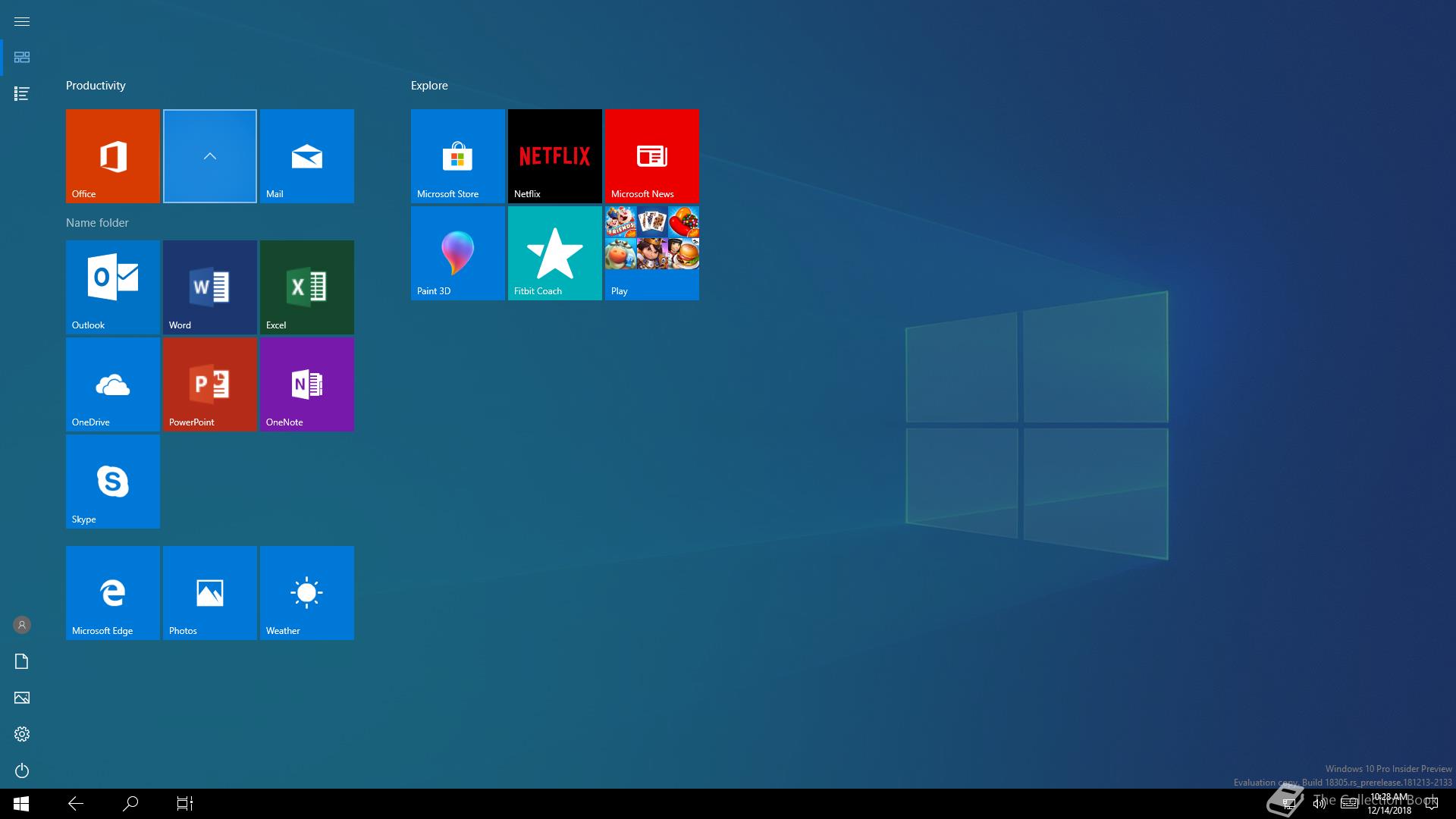1456x819 pixels.
Task: Open Task View on taskbar
Action: (185, 804)
